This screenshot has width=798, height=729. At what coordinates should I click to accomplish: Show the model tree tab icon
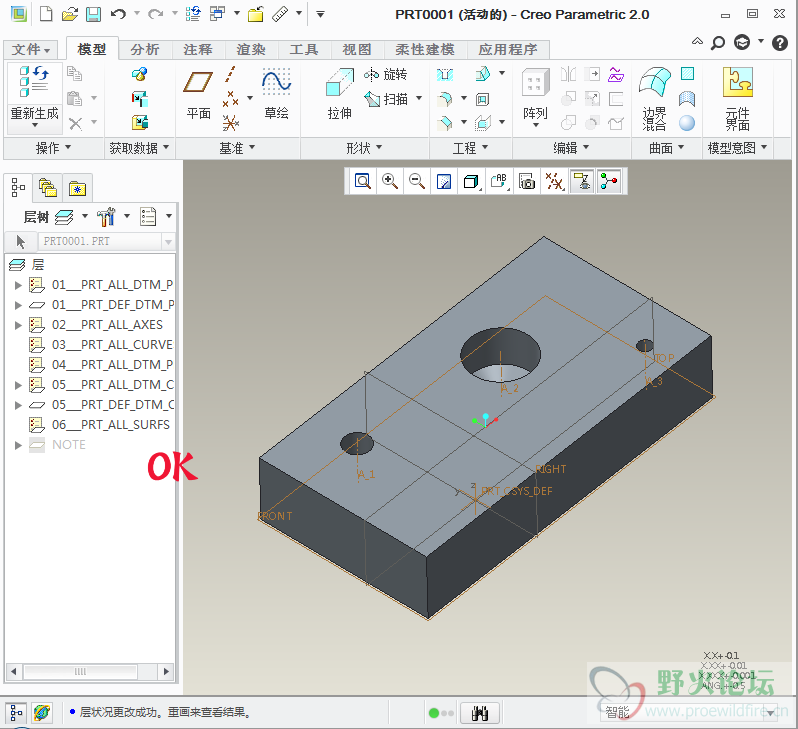pos(18,187)
